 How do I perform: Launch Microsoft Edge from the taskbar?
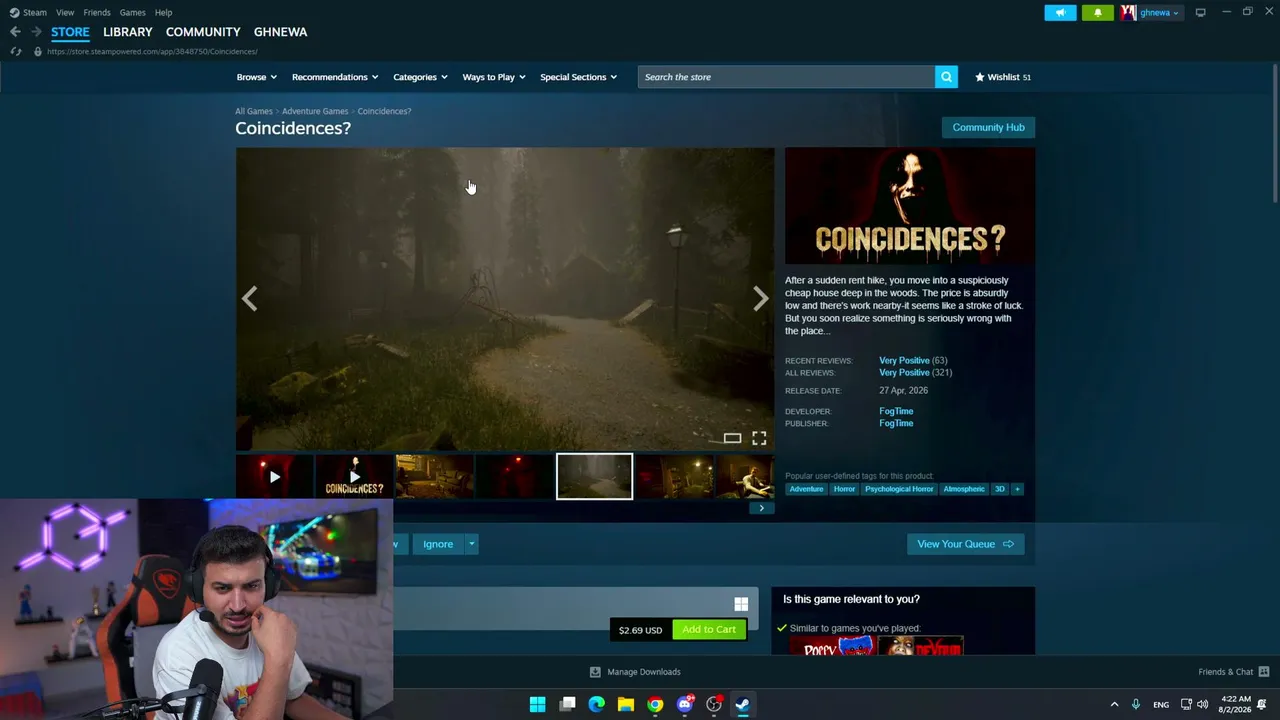[596, 704]
